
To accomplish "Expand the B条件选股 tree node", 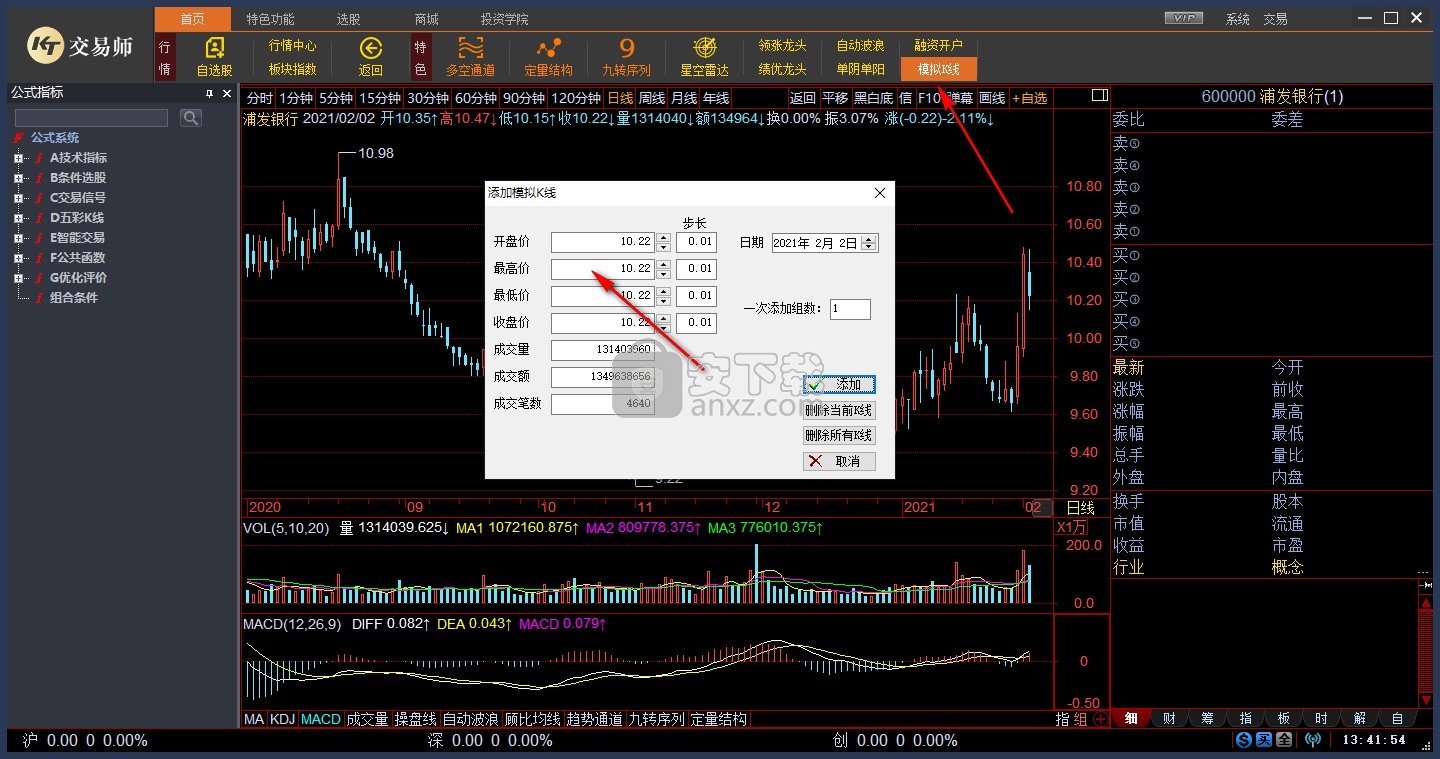I will 18,178.
